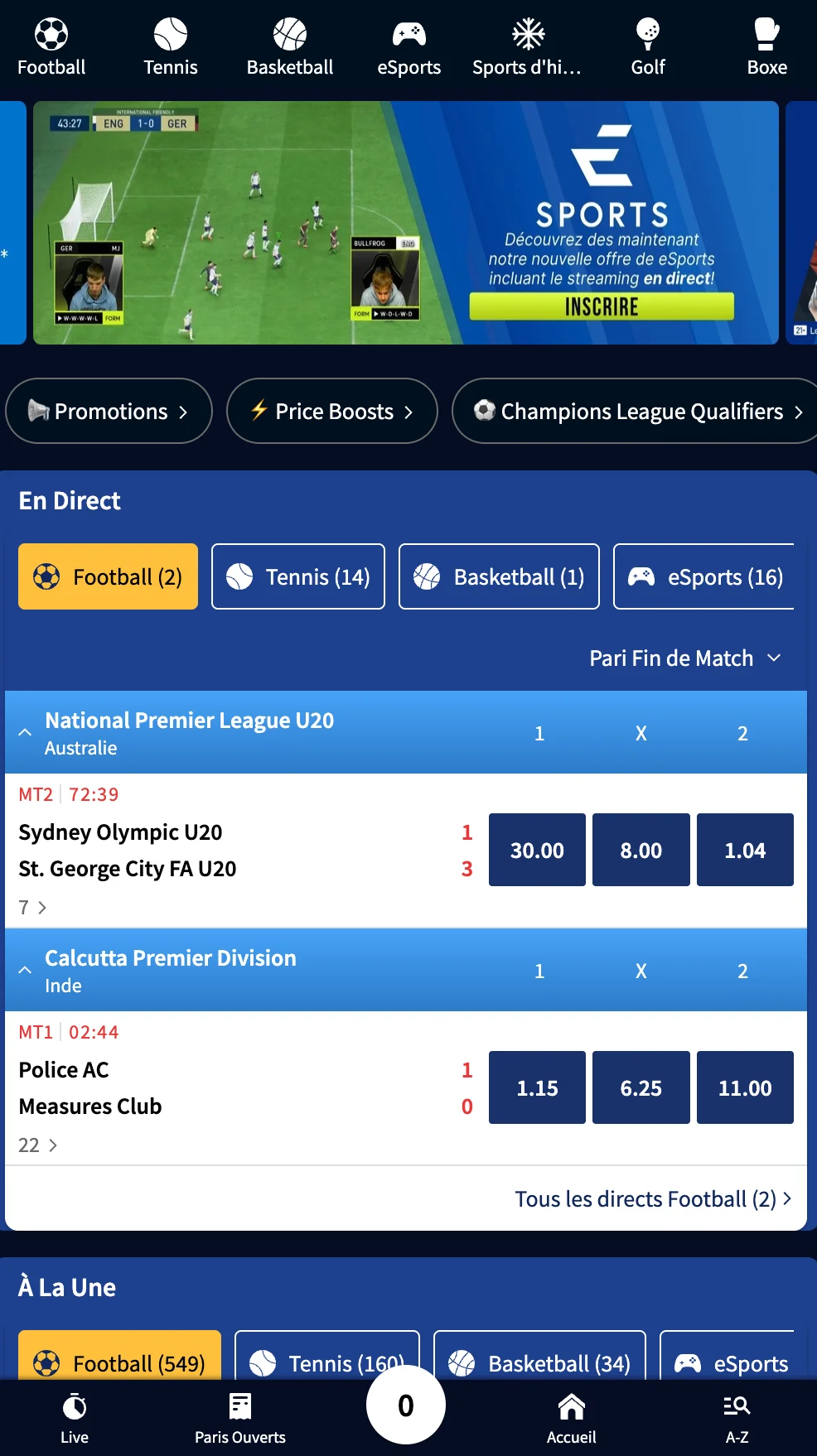Open Basketball from the top sports bar
The width and height of the screenshot is (817, 1456).
290,47
